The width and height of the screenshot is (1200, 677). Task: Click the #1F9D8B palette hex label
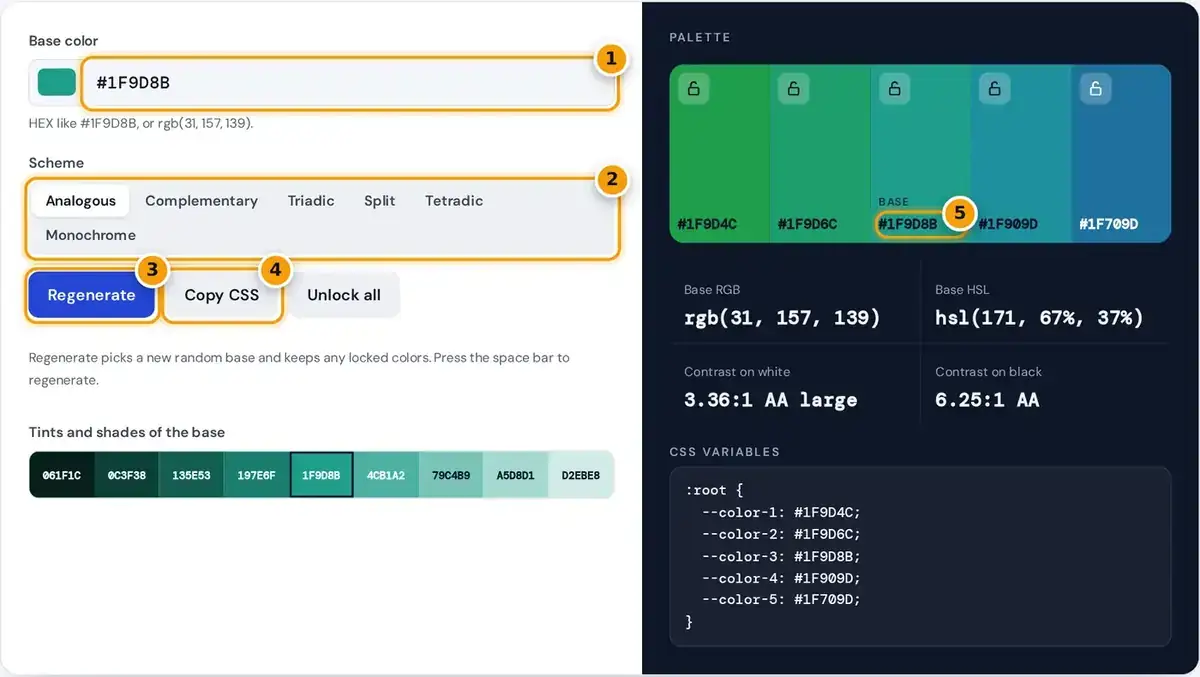click(x=908, y=224)
